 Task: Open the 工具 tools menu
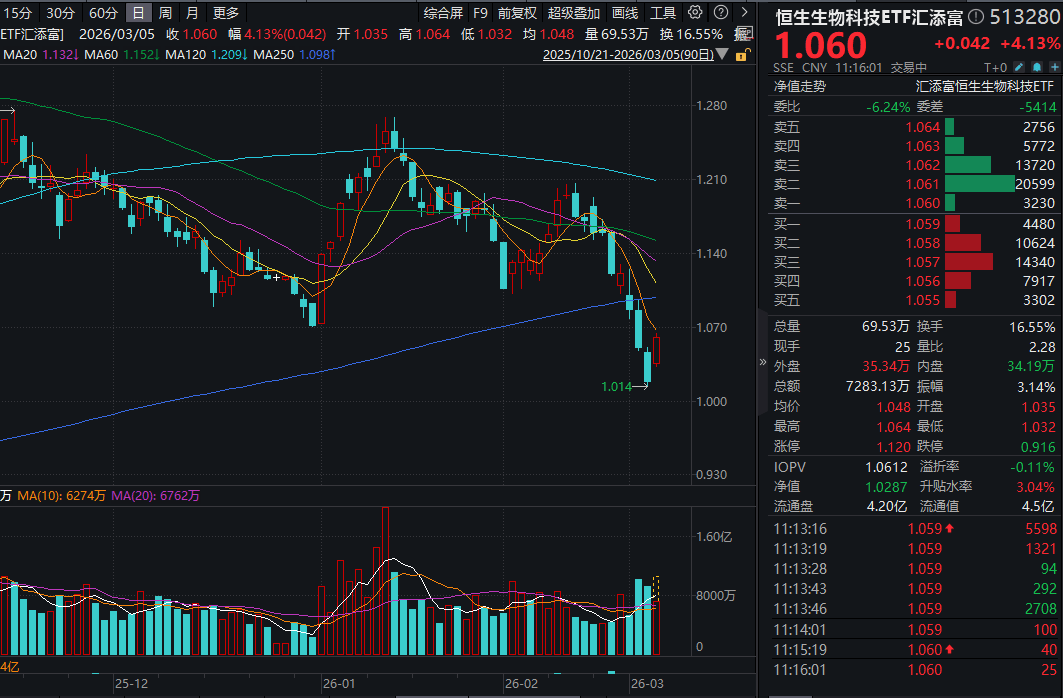tap(663, 13)
